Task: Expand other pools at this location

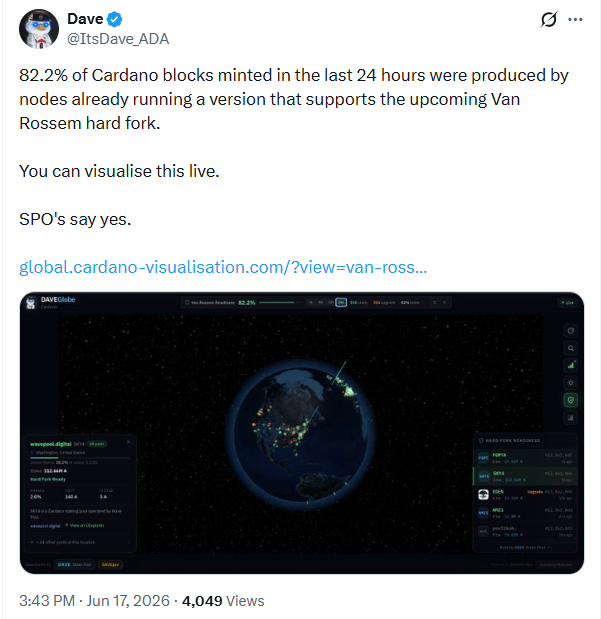Action: click(x=80, y=542)
